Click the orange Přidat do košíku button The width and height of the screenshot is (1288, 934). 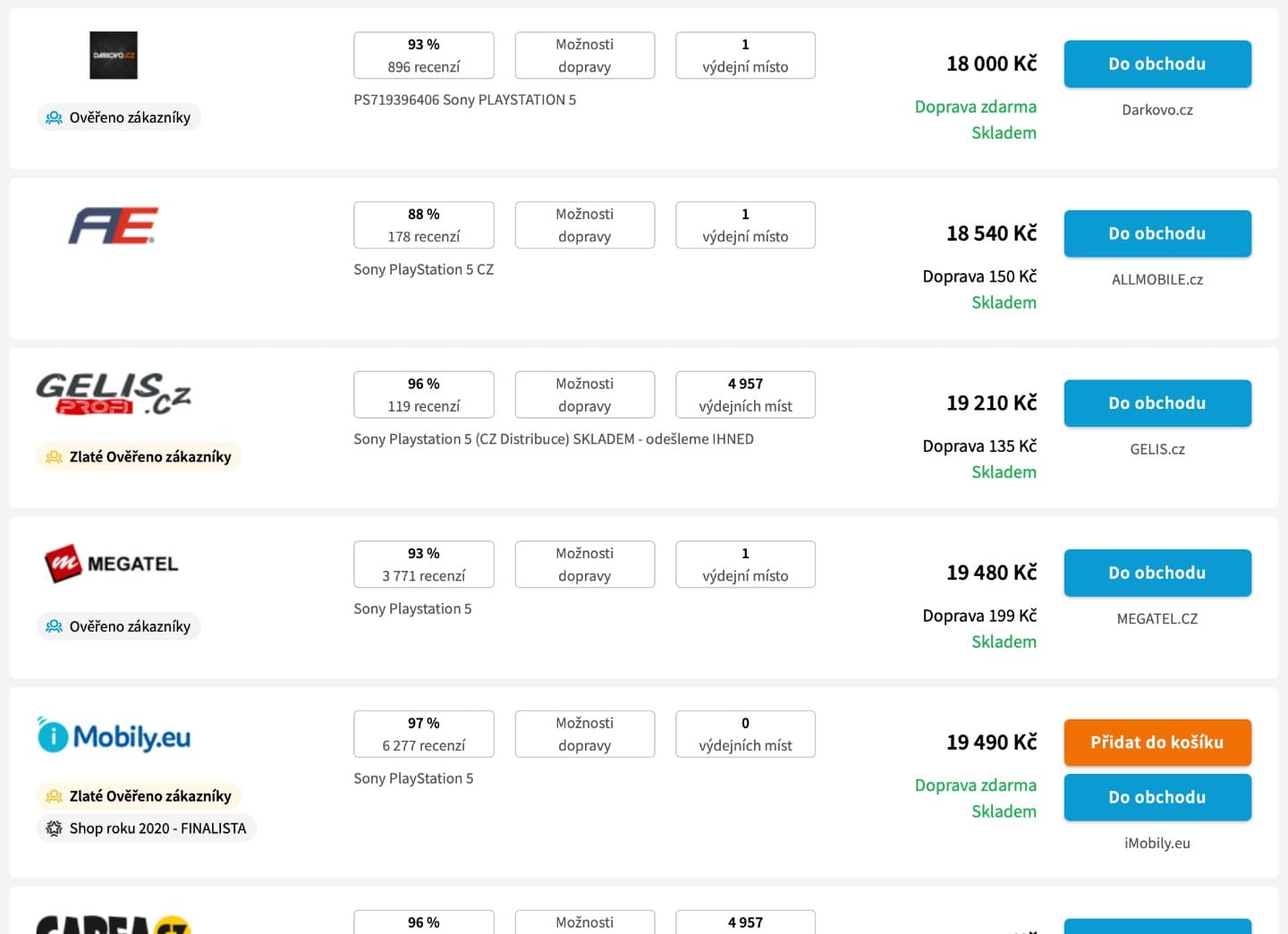click(1157, 743)
